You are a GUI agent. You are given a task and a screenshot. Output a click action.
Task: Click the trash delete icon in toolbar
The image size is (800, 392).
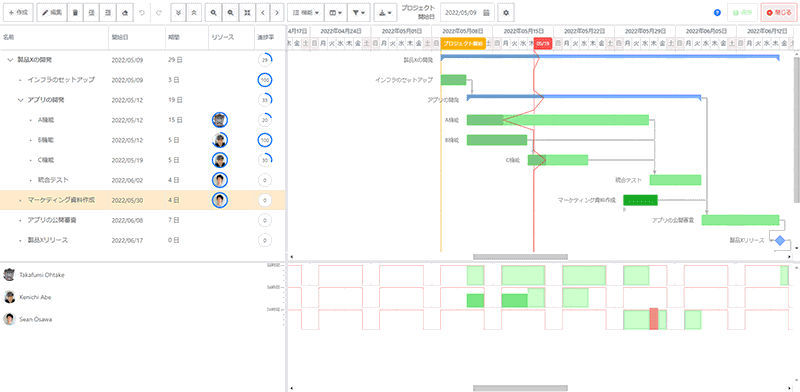(75, 12)
